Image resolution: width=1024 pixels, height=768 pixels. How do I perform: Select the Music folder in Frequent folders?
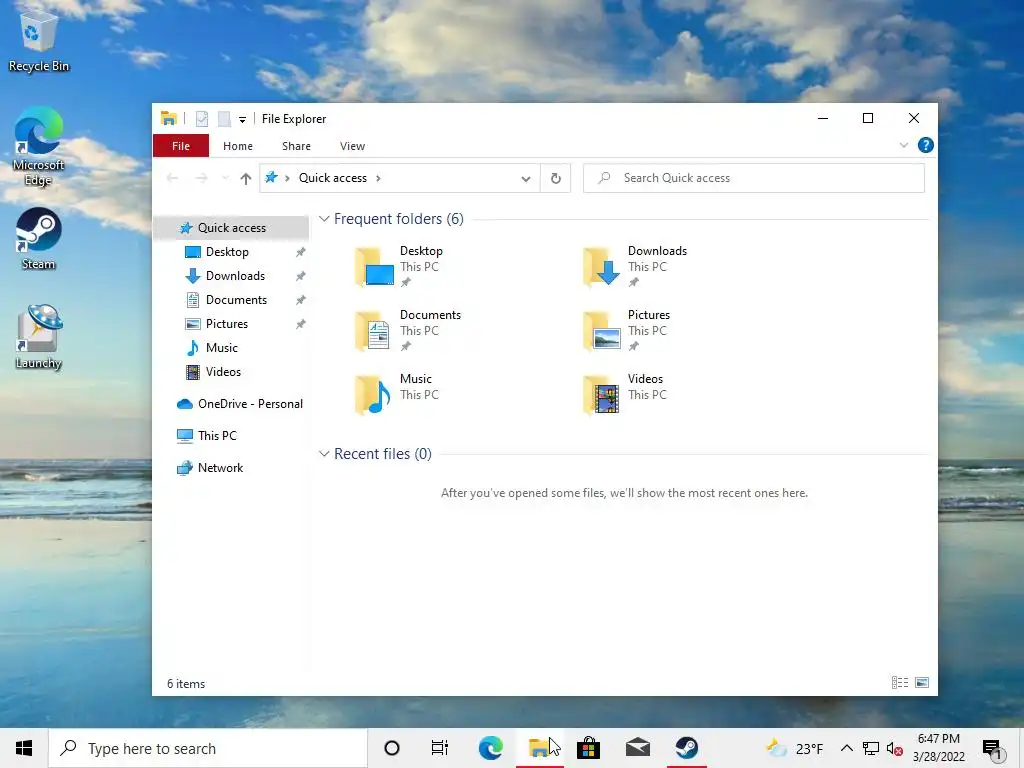coord(396,394)
